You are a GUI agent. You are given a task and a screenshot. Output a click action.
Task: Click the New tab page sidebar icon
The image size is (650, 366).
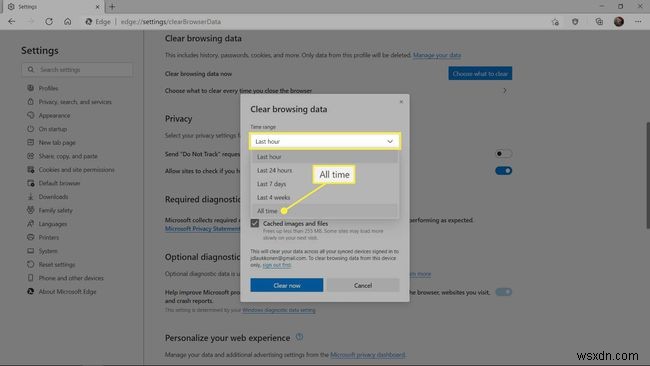click(31, 142)
